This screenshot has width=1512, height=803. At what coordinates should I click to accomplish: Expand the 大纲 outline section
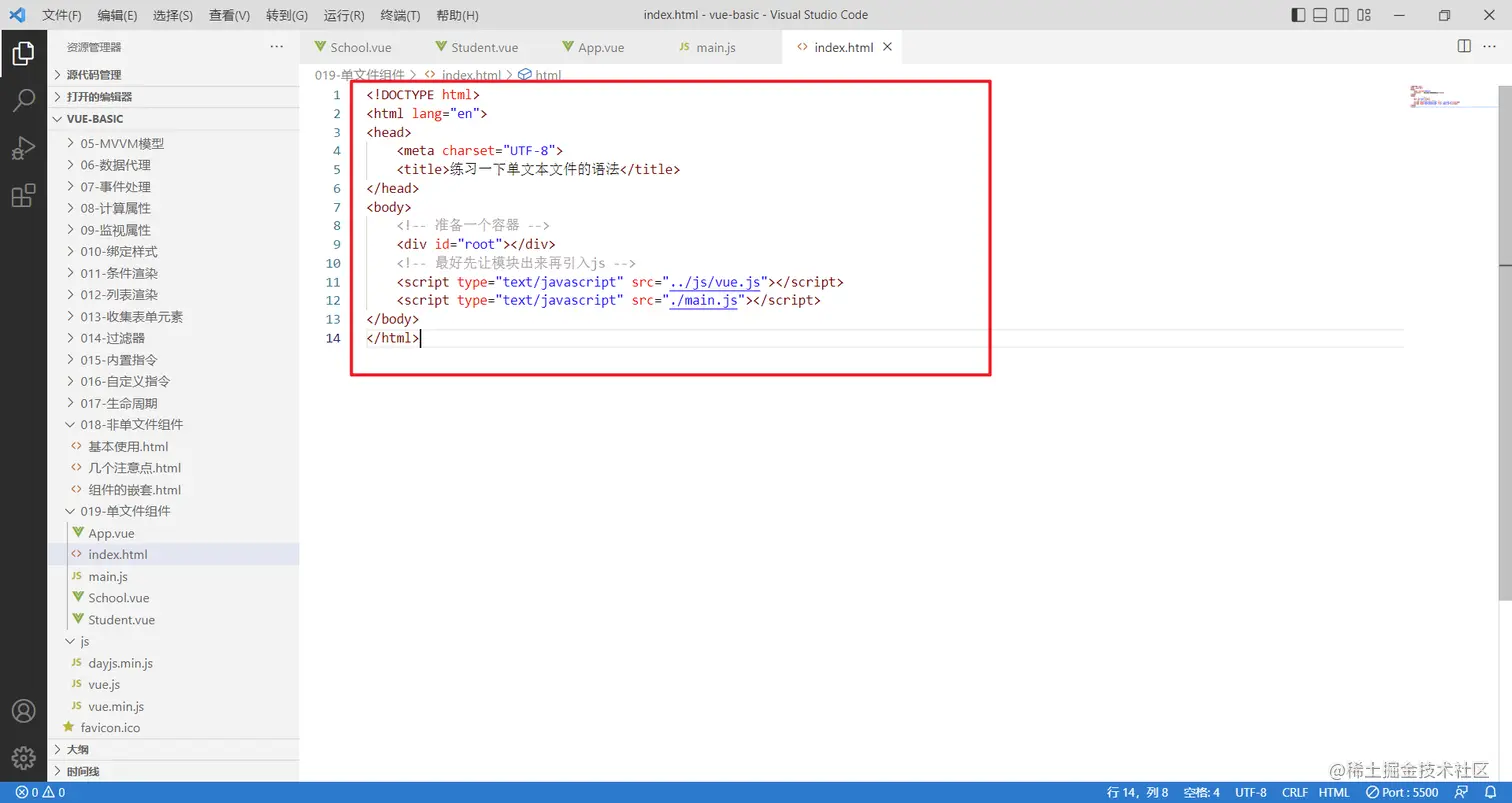click(174, 749)
